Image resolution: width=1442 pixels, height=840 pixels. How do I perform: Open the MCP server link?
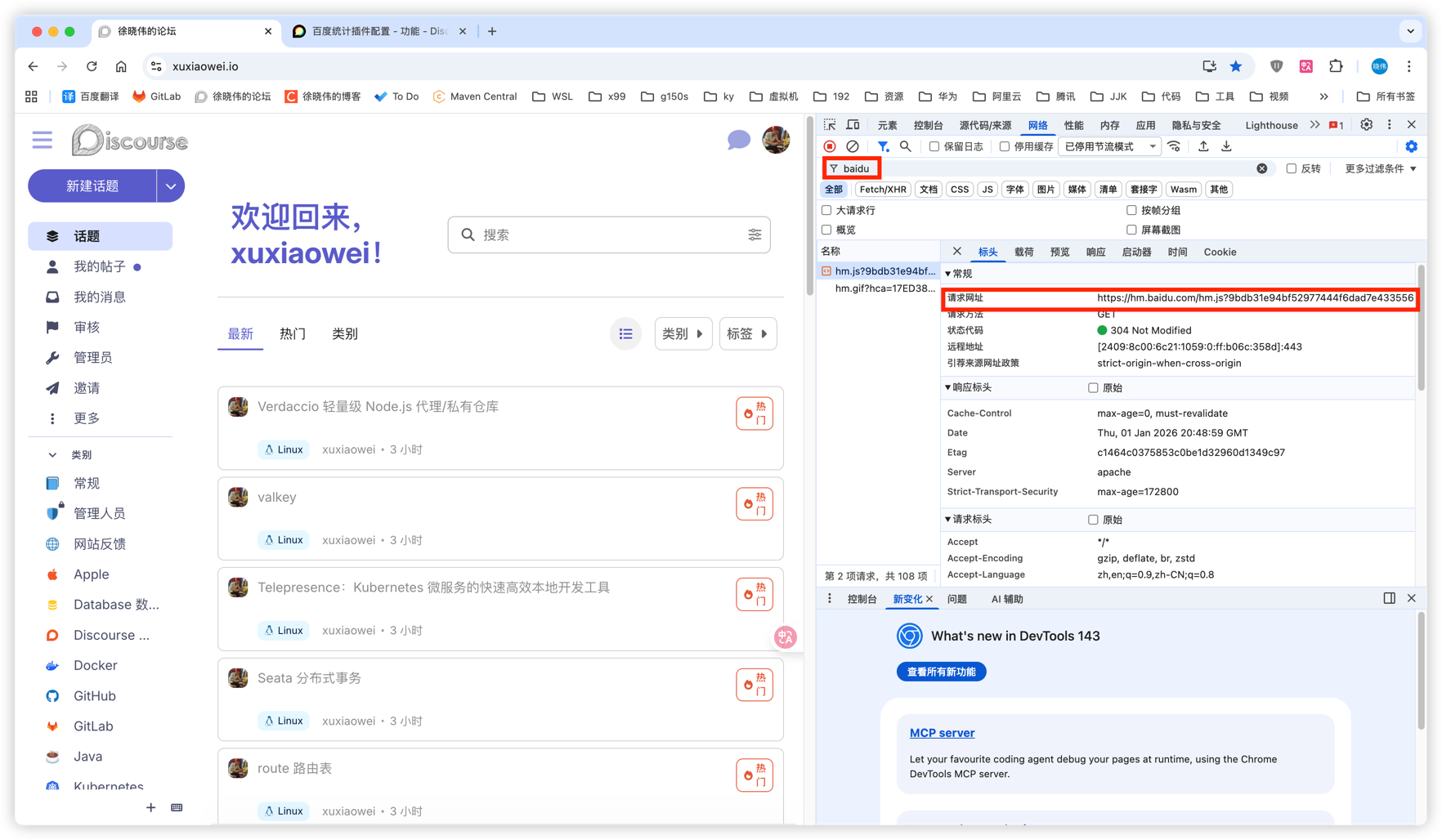point(942,733)
